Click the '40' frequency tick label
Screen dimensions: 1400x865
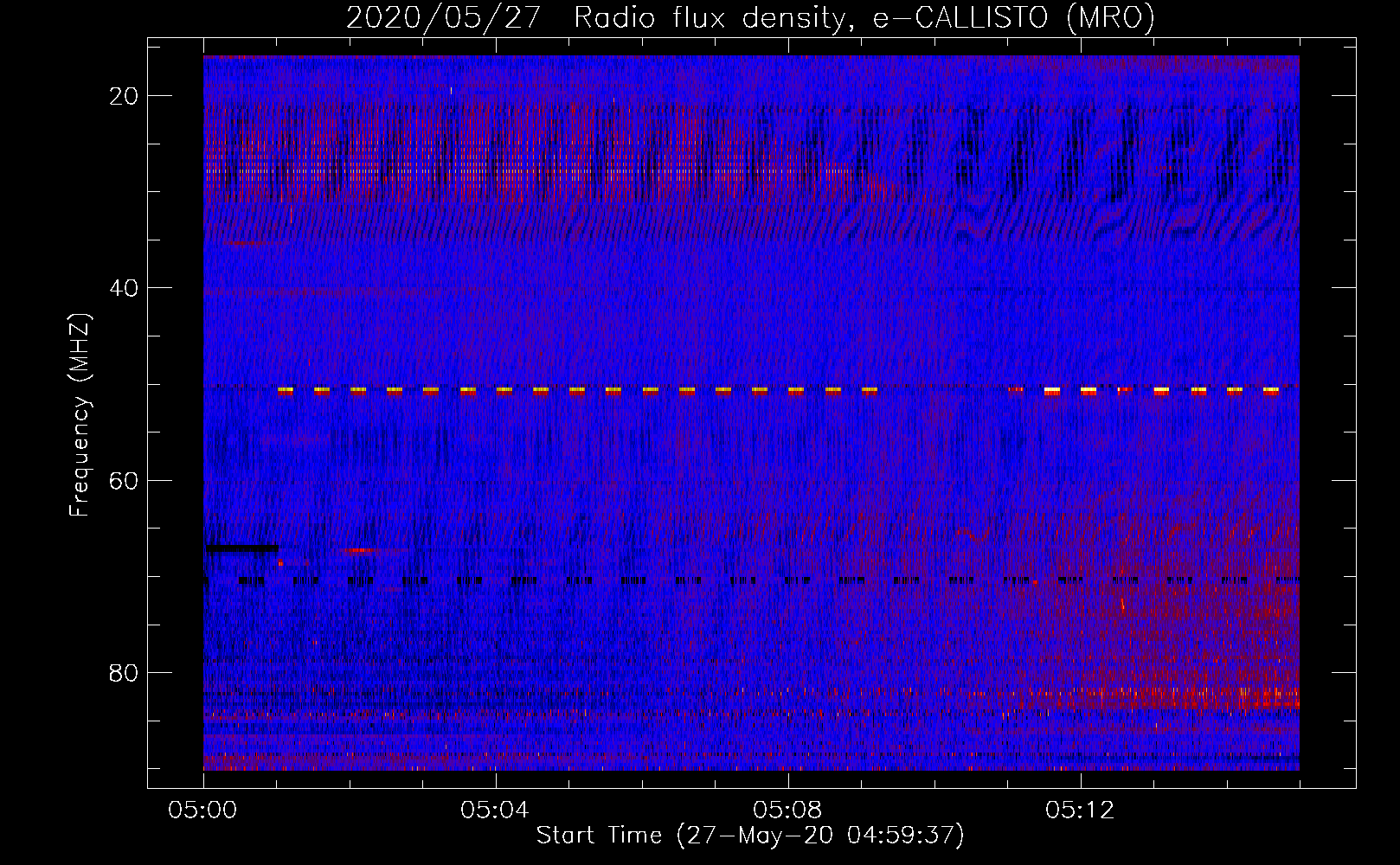pyautogui.click(x=125, y=288)
